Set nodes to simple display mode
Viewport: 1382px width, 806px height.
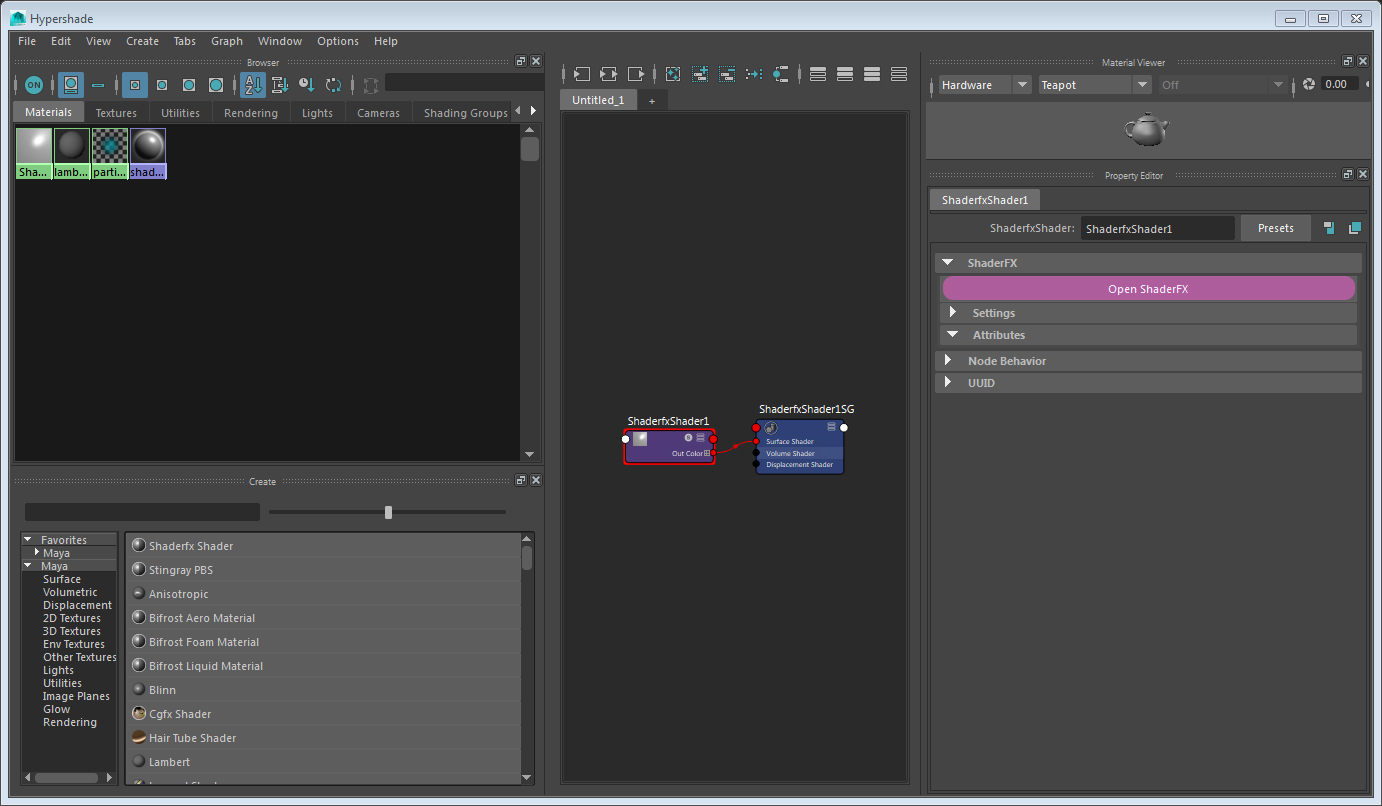point(818,74)
